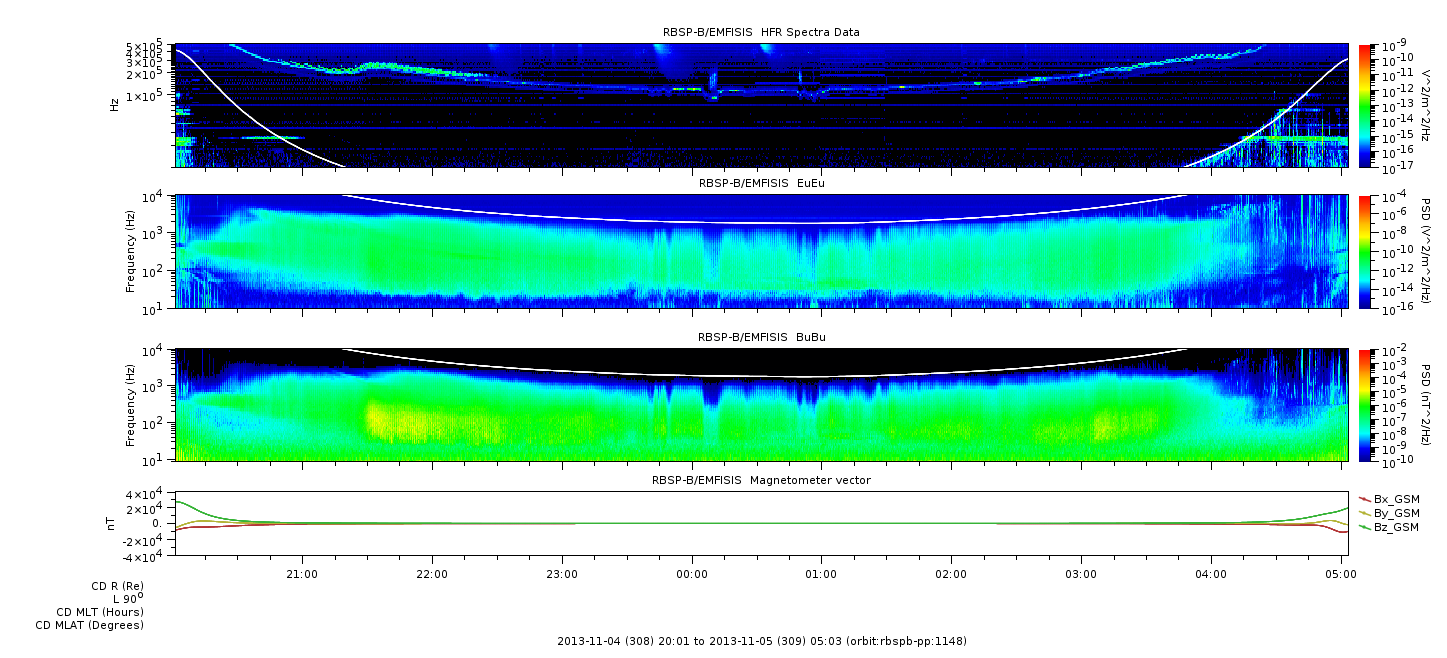This screenshot has width=1447, height=658.
Task: Click the RBSP-B/EMFISIS BuBu panel title
Action: (x=761, y=337)
